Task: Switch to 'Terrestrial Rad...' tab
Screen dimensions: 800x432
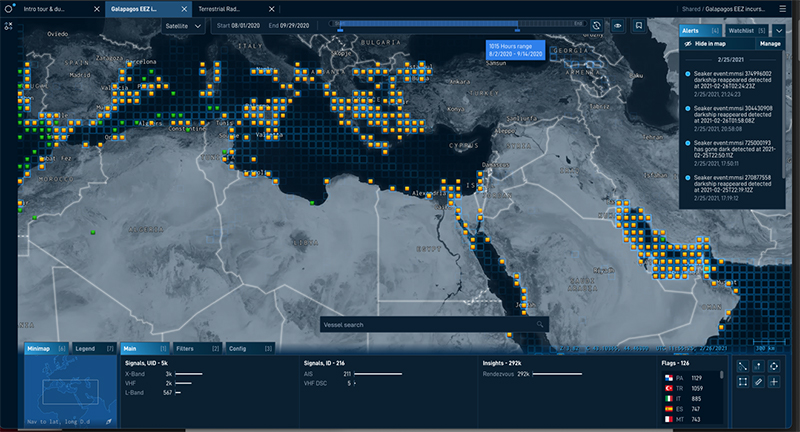Action: [219, 9]
